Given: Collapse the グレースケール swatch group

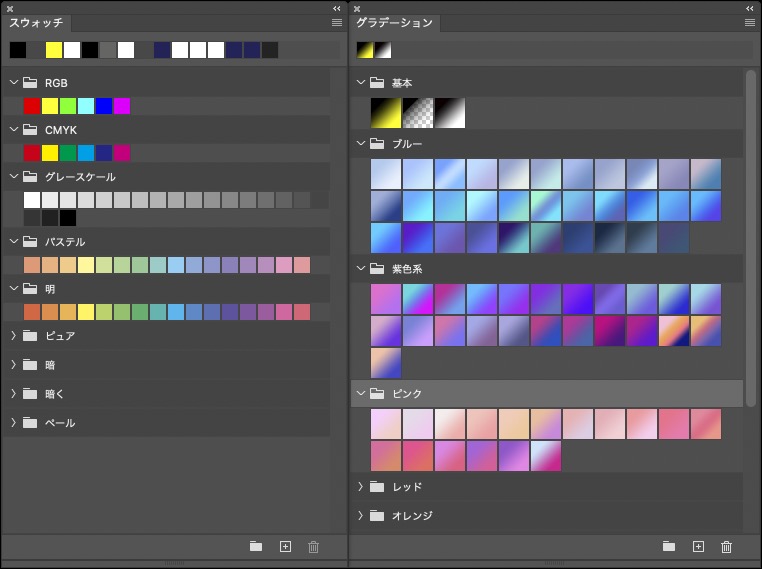Looking at the screenshot, I should click(14, 176).
